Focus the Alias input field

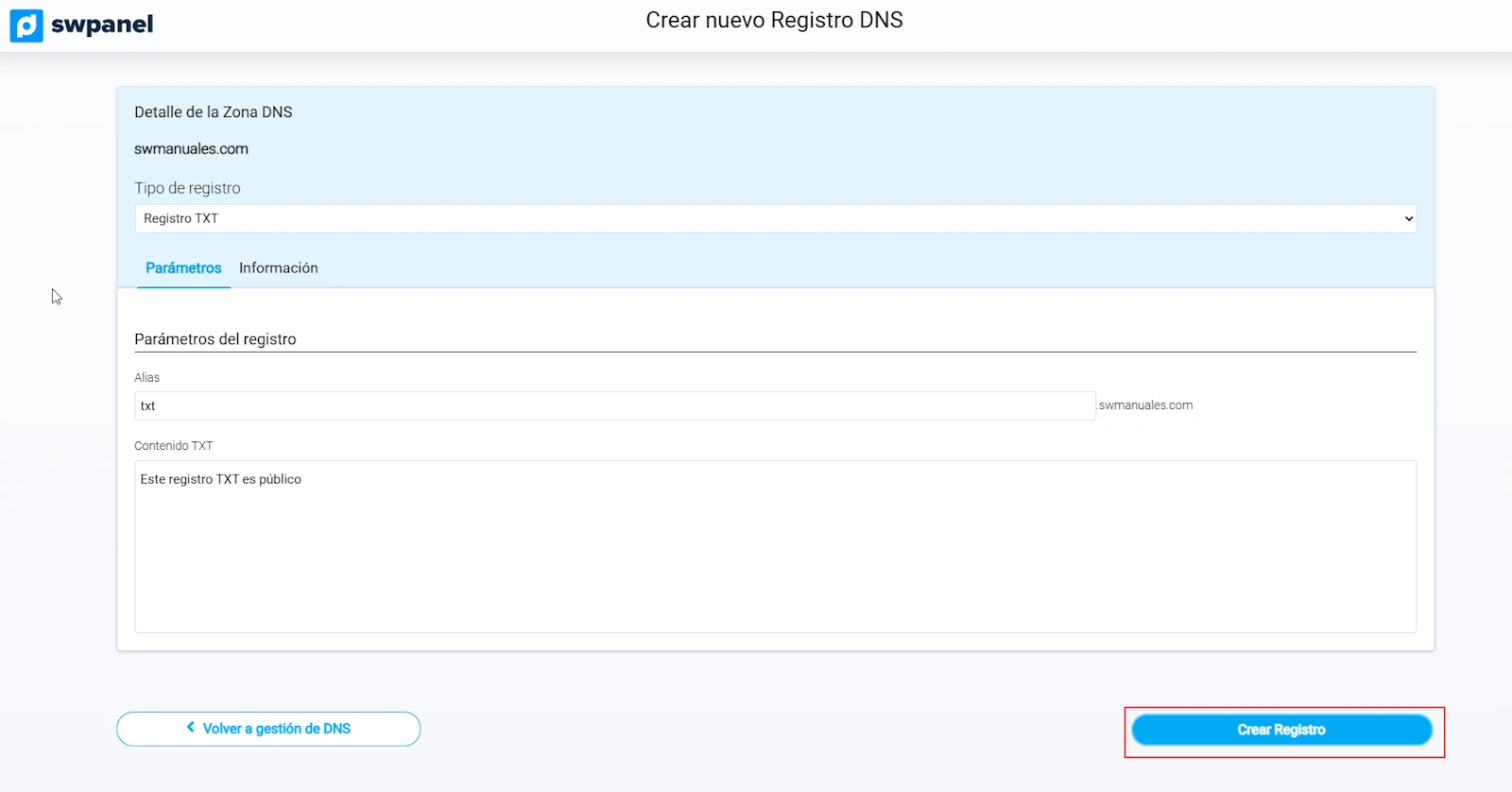(614, 406)
